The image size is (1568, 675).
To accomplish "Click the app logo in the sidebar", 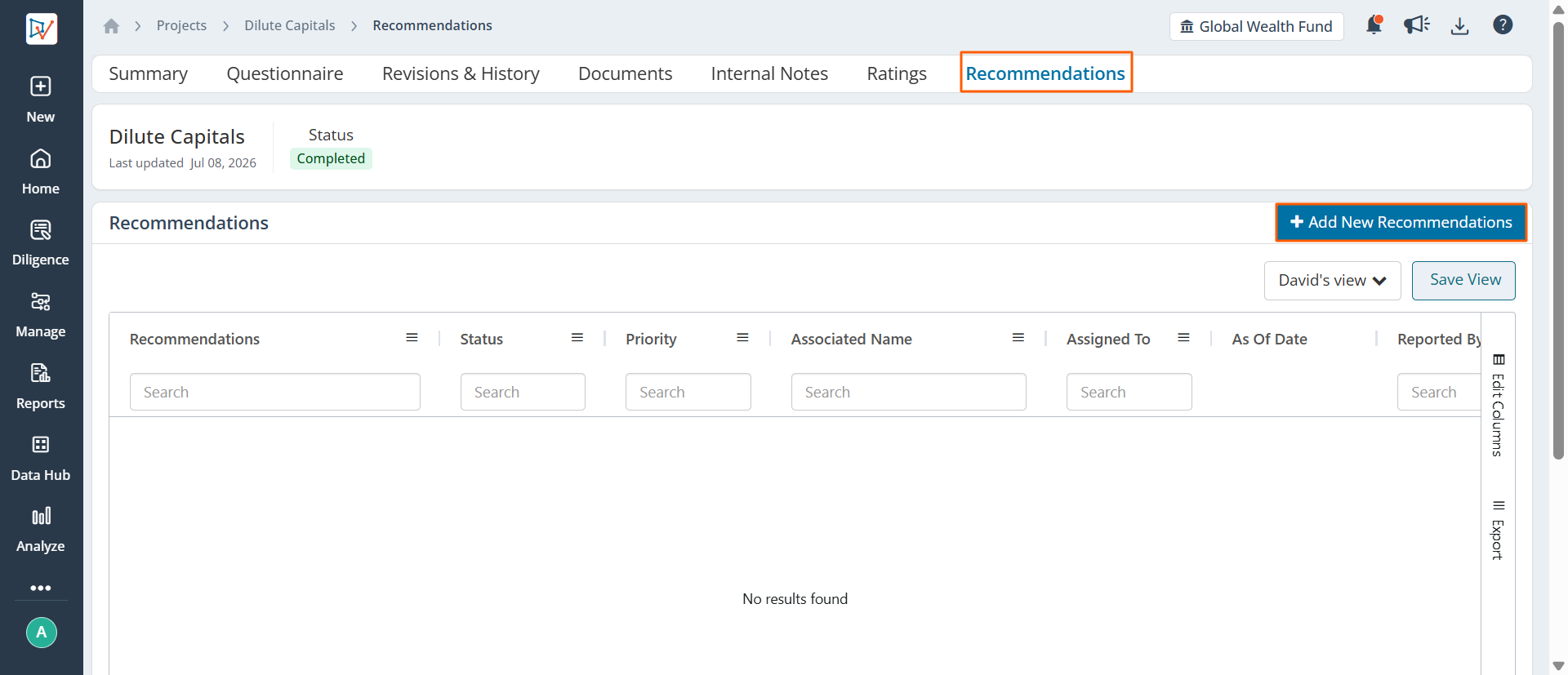I will click(41, 29).
